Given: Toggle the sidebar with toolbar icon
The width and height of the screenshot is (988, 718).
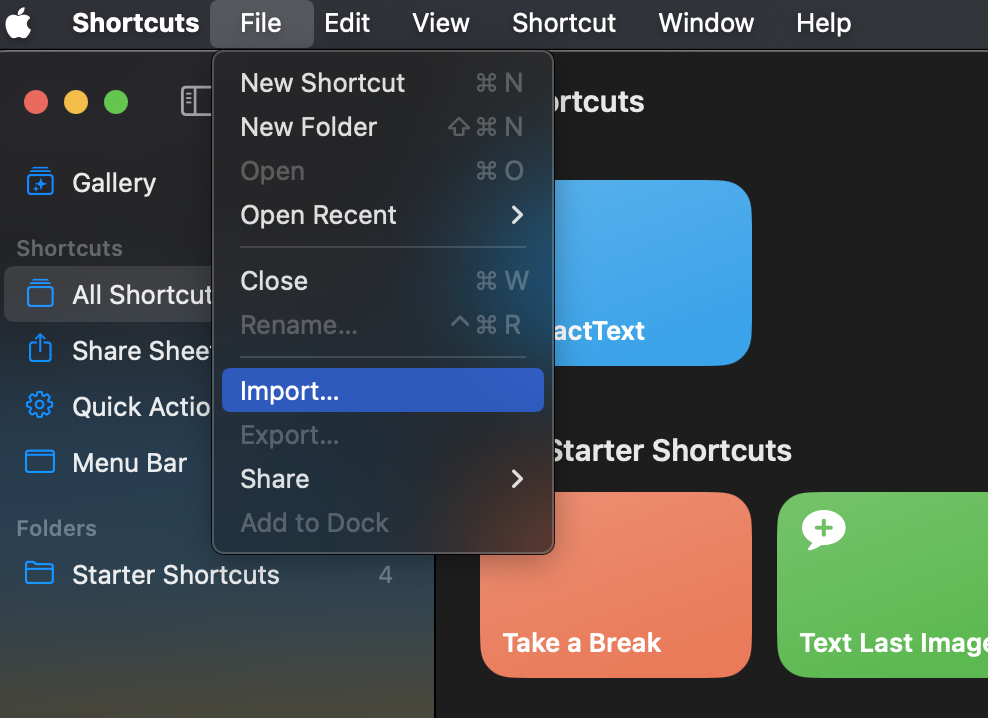Looking at the screenshot, I should (x=196, y=101).
